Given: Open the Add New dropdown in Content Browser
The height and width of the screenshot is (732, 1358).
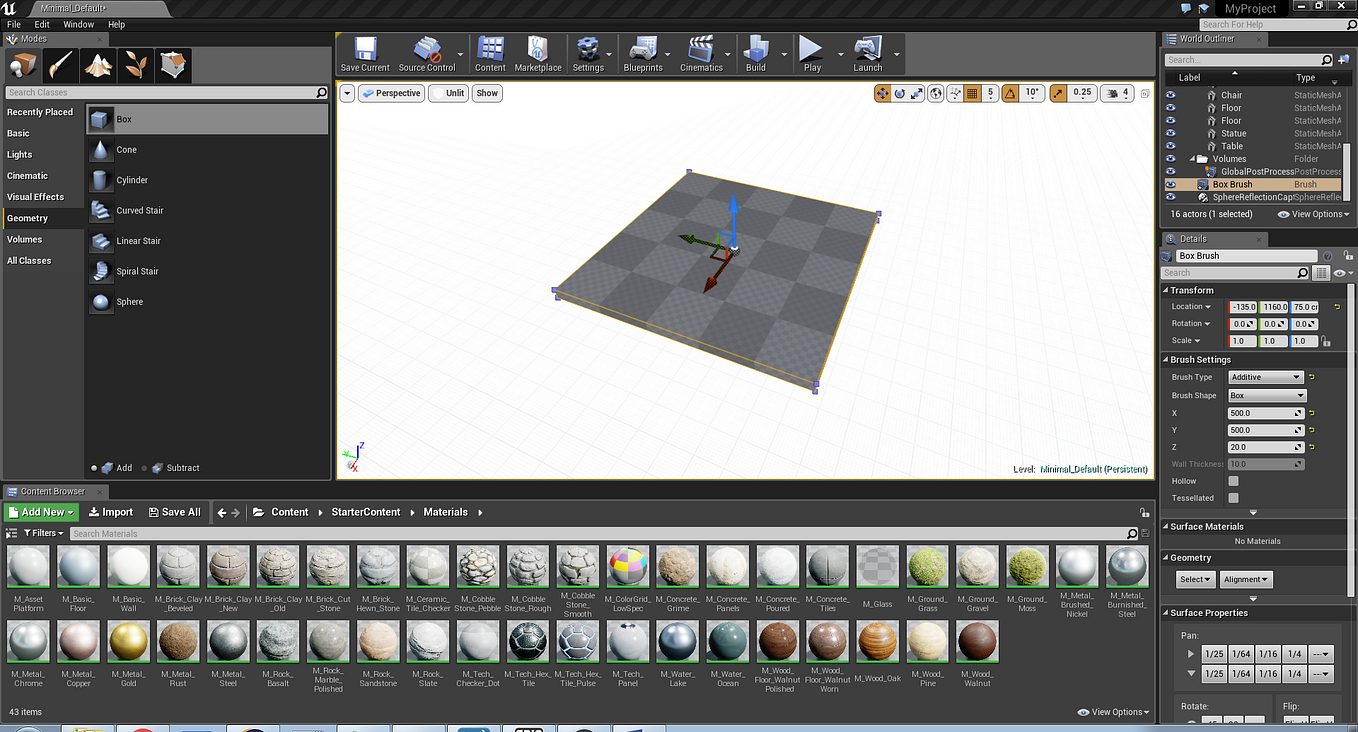Looking at the screenshot, I should tap(38, 512).
